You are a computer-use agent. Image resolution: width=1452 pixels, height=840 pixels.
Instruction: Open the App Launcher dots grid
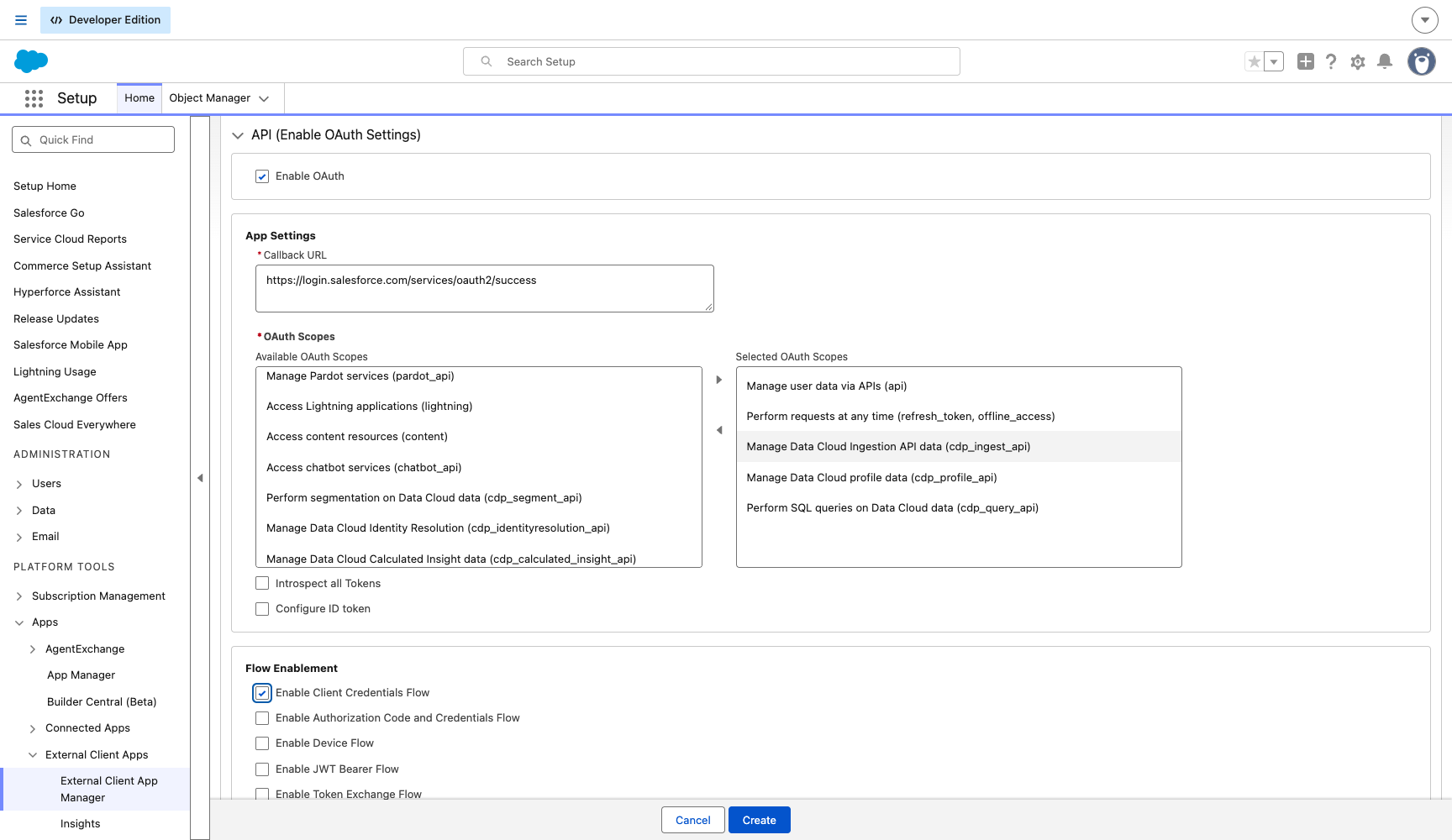34,98
